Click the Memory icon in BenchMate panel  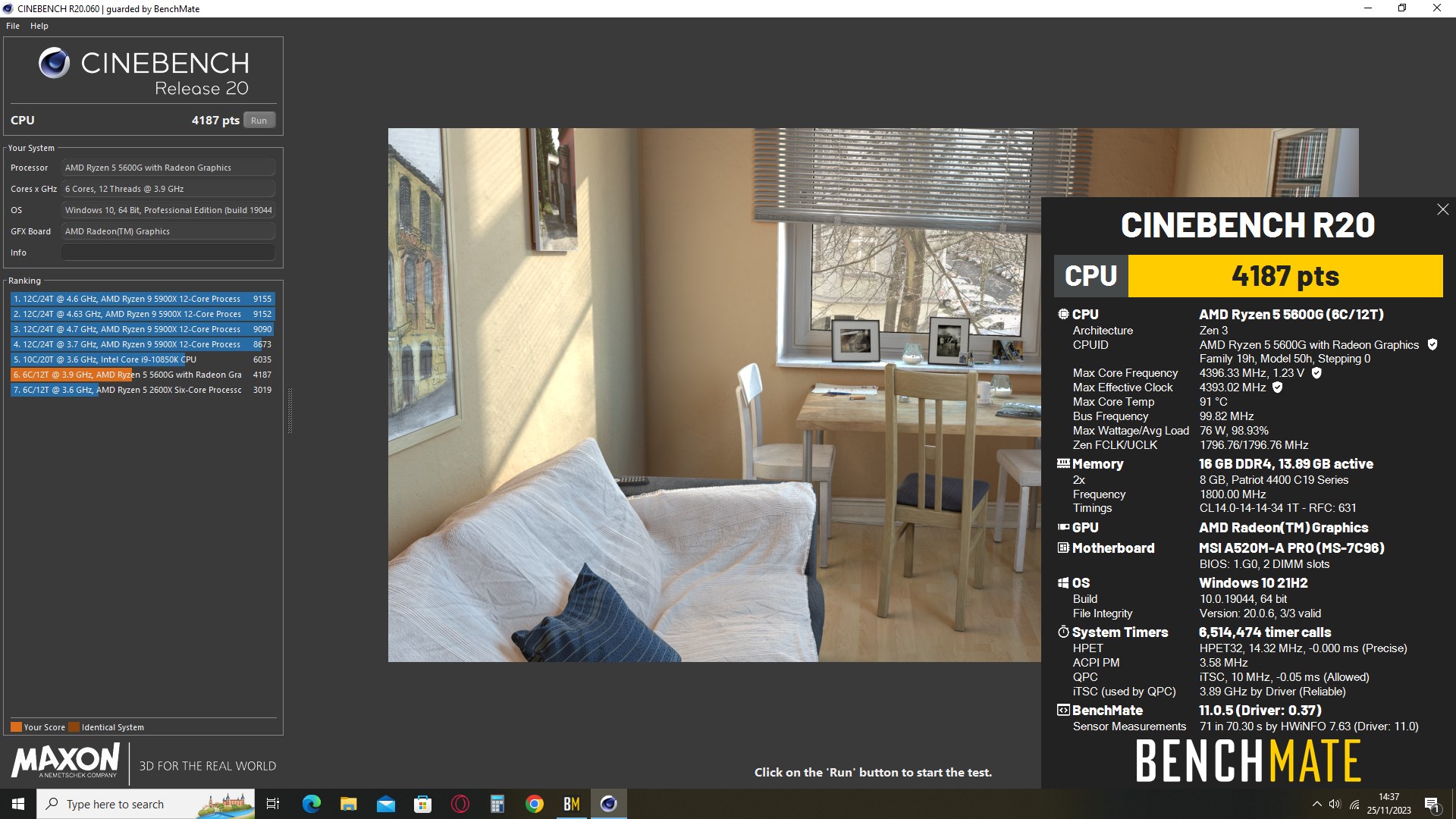coord(1063,463)
